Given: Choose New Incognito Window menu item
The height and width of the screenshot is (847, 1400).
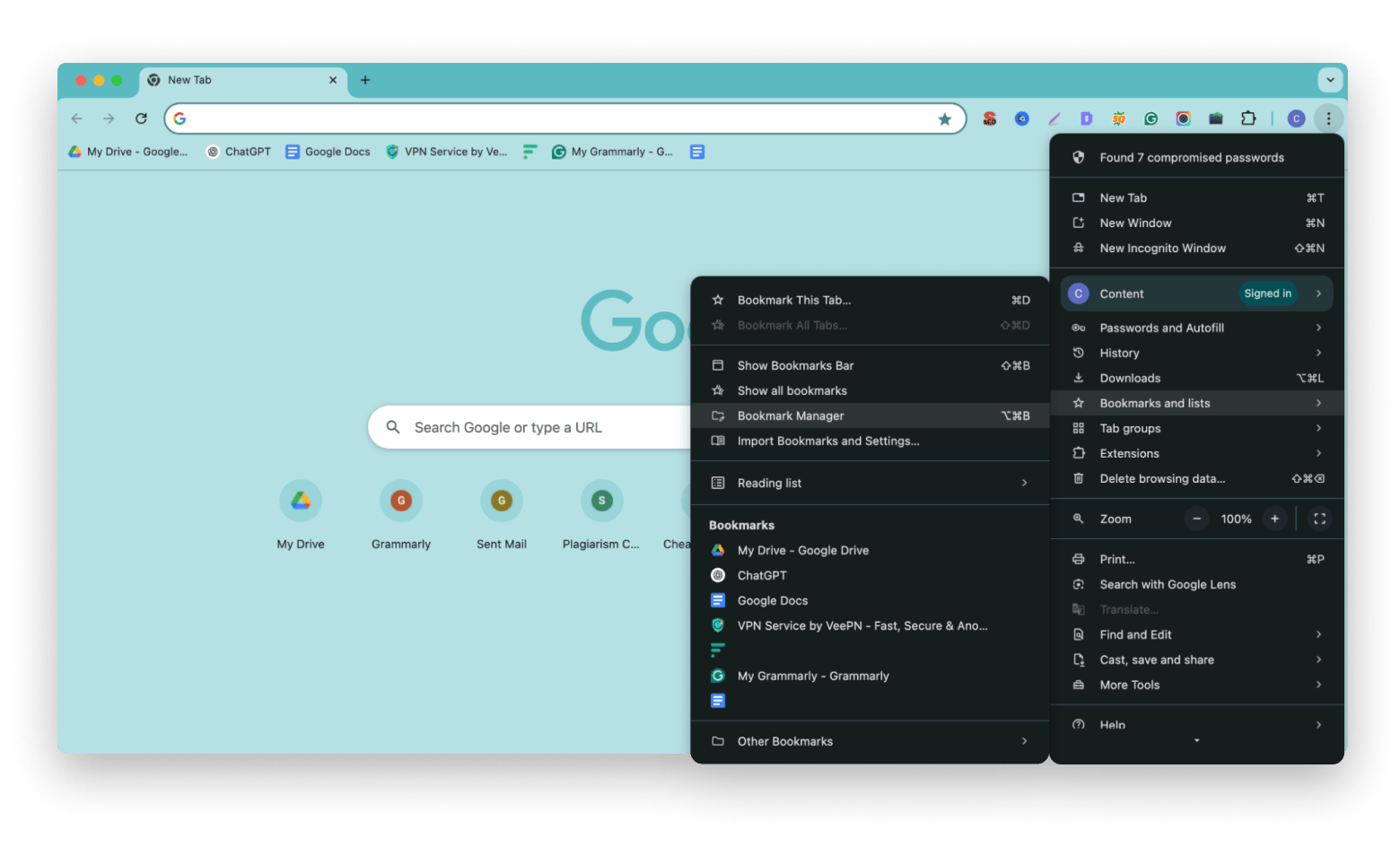Looking at the screenshot, I should (1162, 248).
